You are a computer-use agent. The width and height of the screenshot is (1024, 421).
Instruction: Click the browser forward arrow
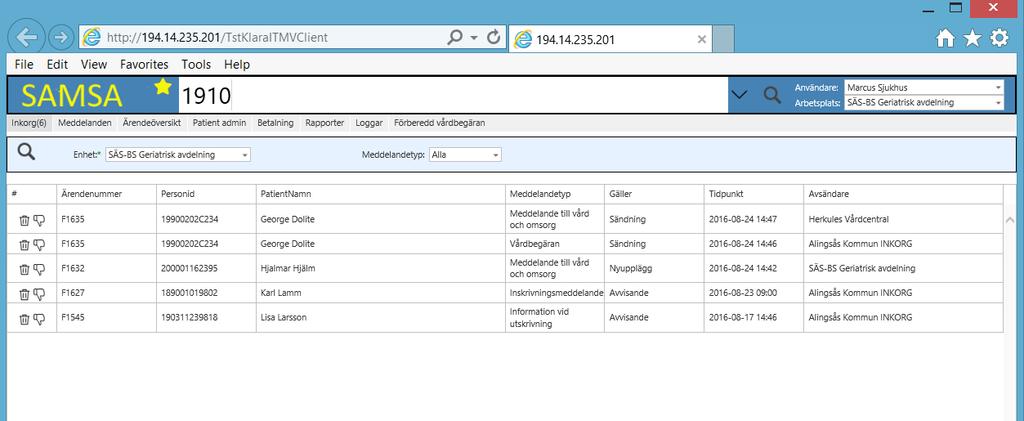click(x=61, y=37)
